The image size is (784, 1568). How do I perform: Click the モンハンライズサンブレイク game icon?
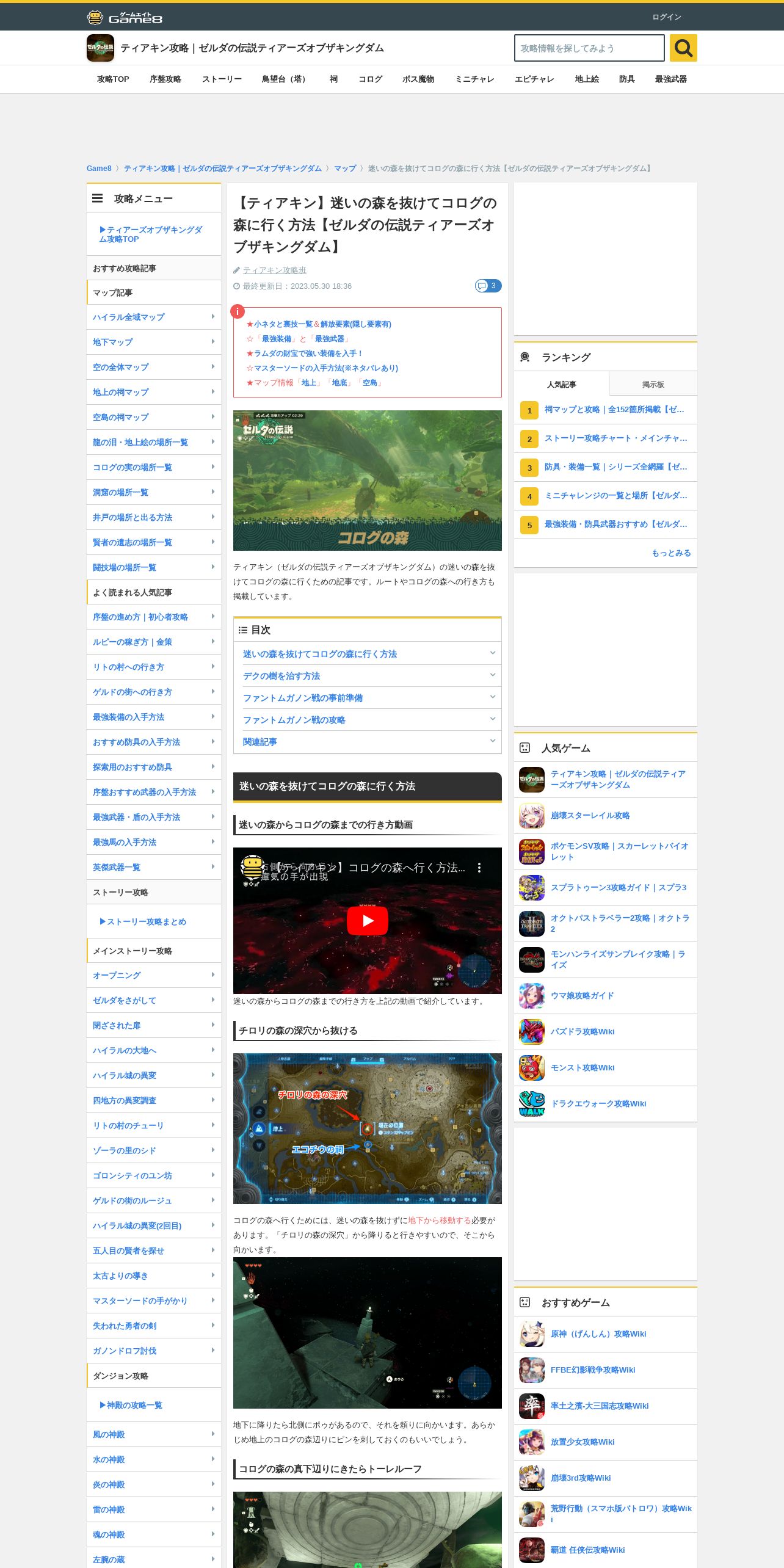click(x=532, y=960)
